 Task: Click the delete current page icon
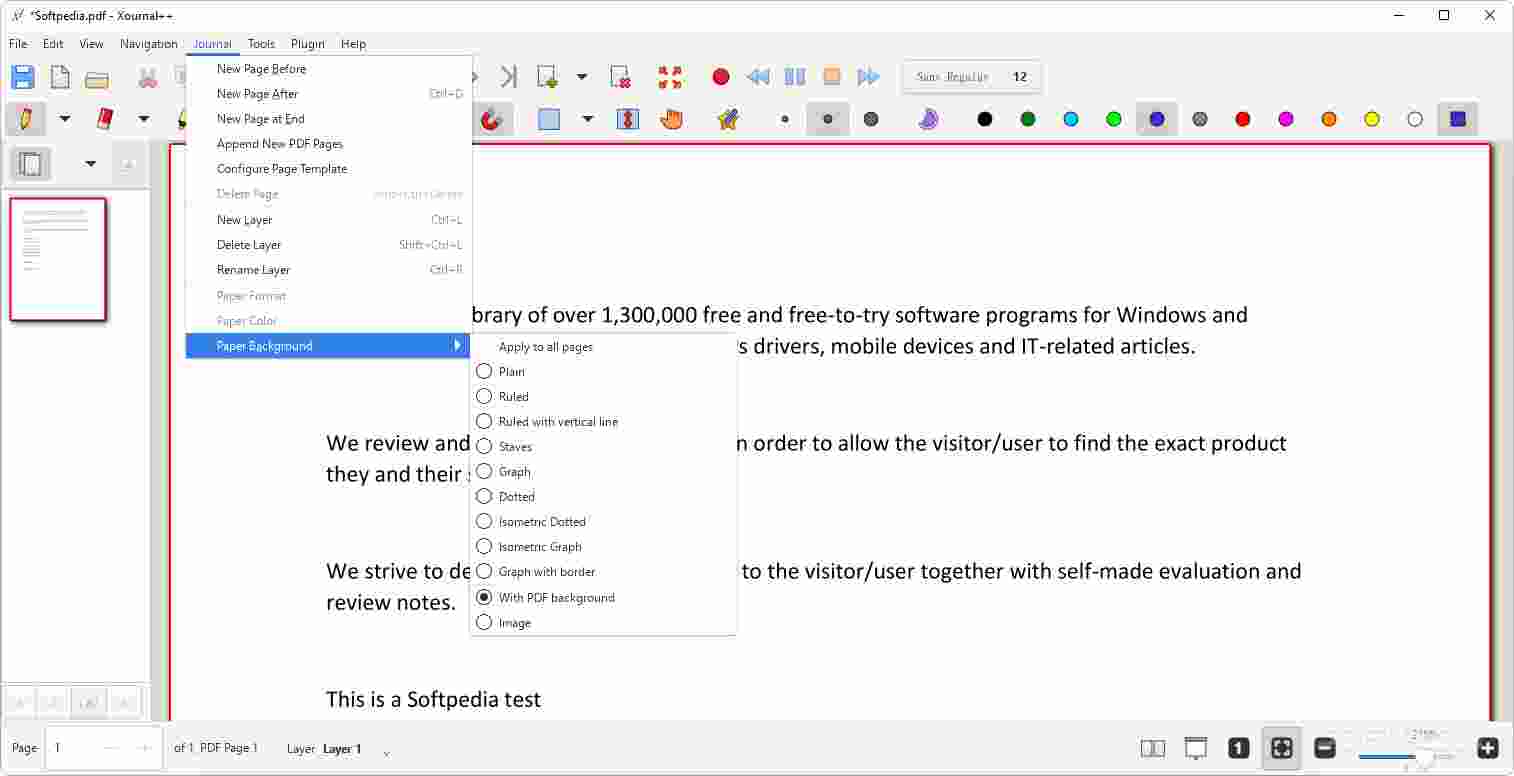620,77
